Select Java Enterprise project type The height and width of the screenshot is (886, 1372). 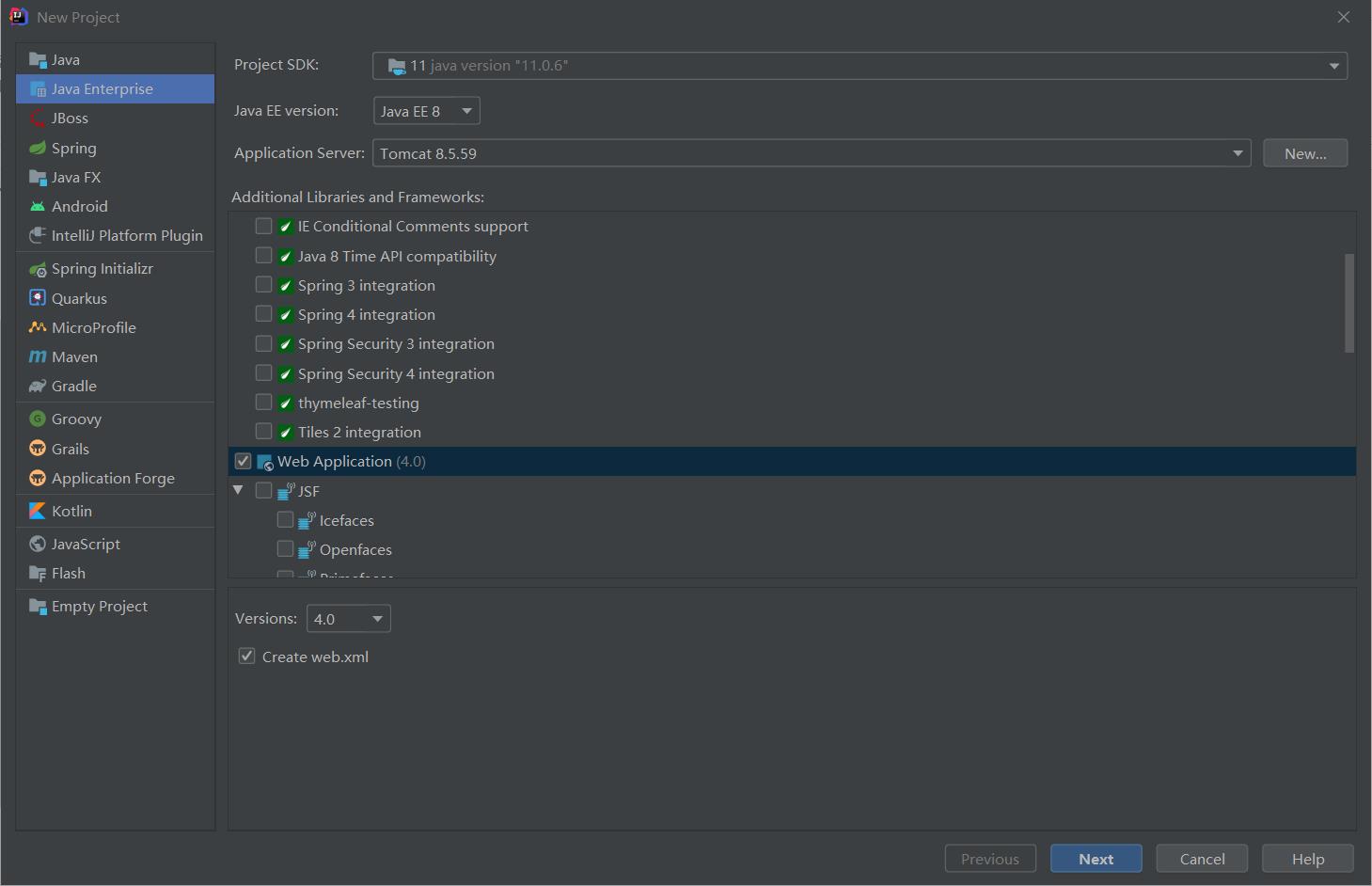(115, 88)
